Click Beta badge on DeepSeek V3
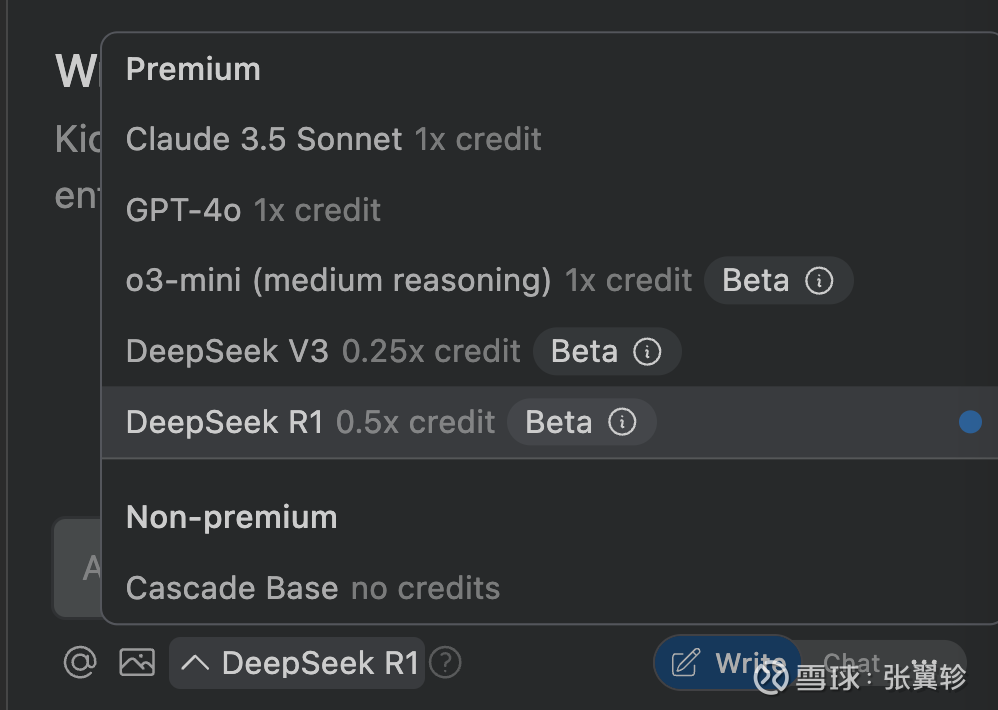 (x=607, y=351)
